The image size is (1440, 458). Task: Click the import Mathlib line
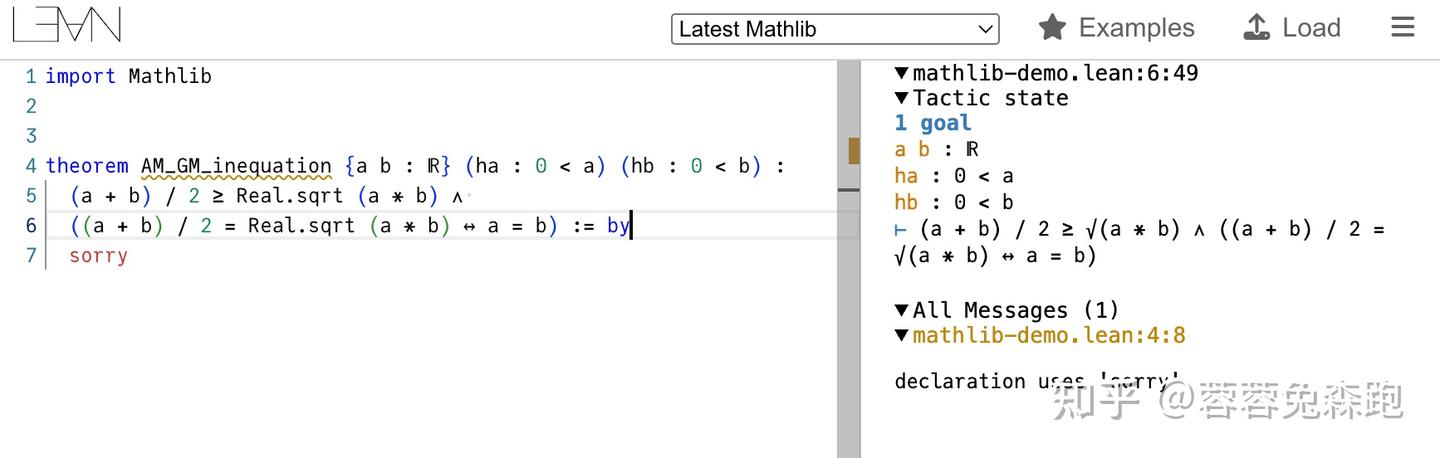point(128,76)
